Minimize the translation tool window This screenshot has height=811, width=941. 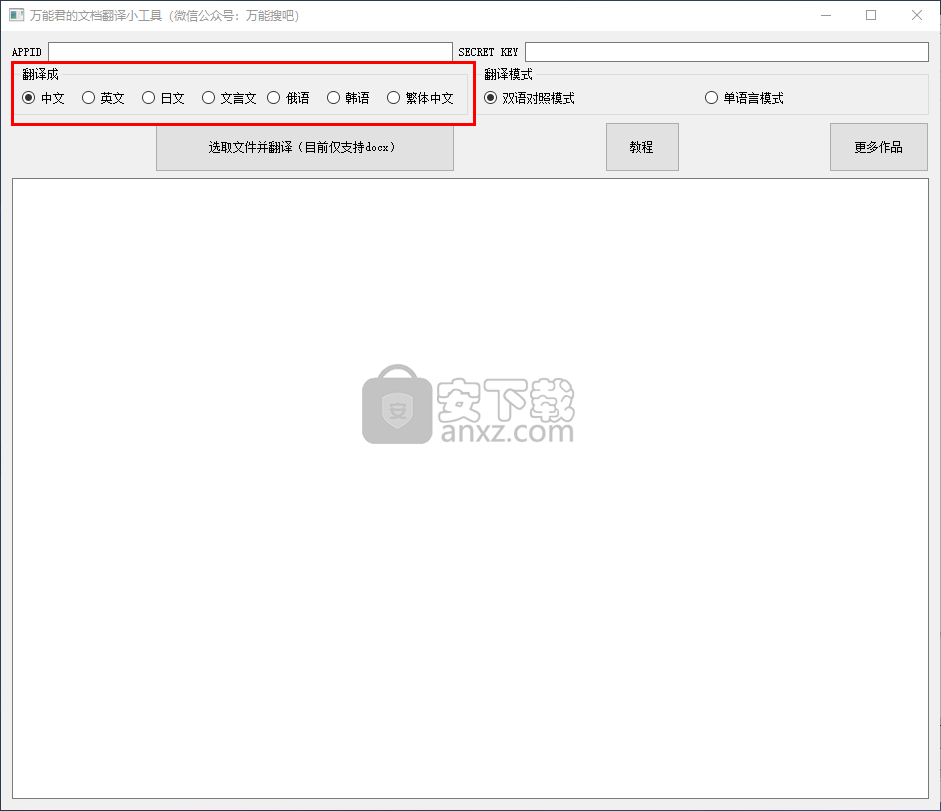point(826,15)
